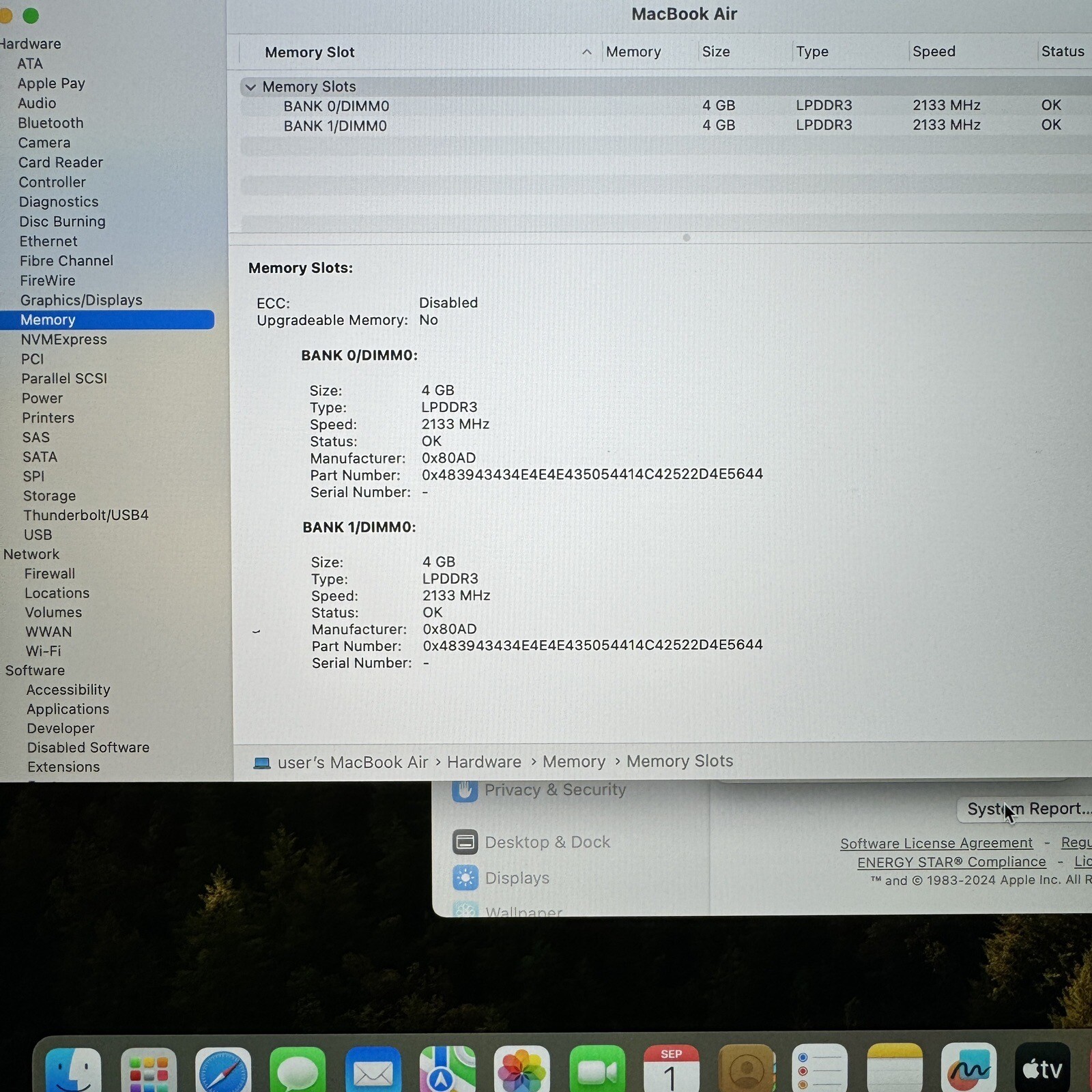
Task: Click the Desktop & Dock icon in Settings
Action: (x=465, y=842)
